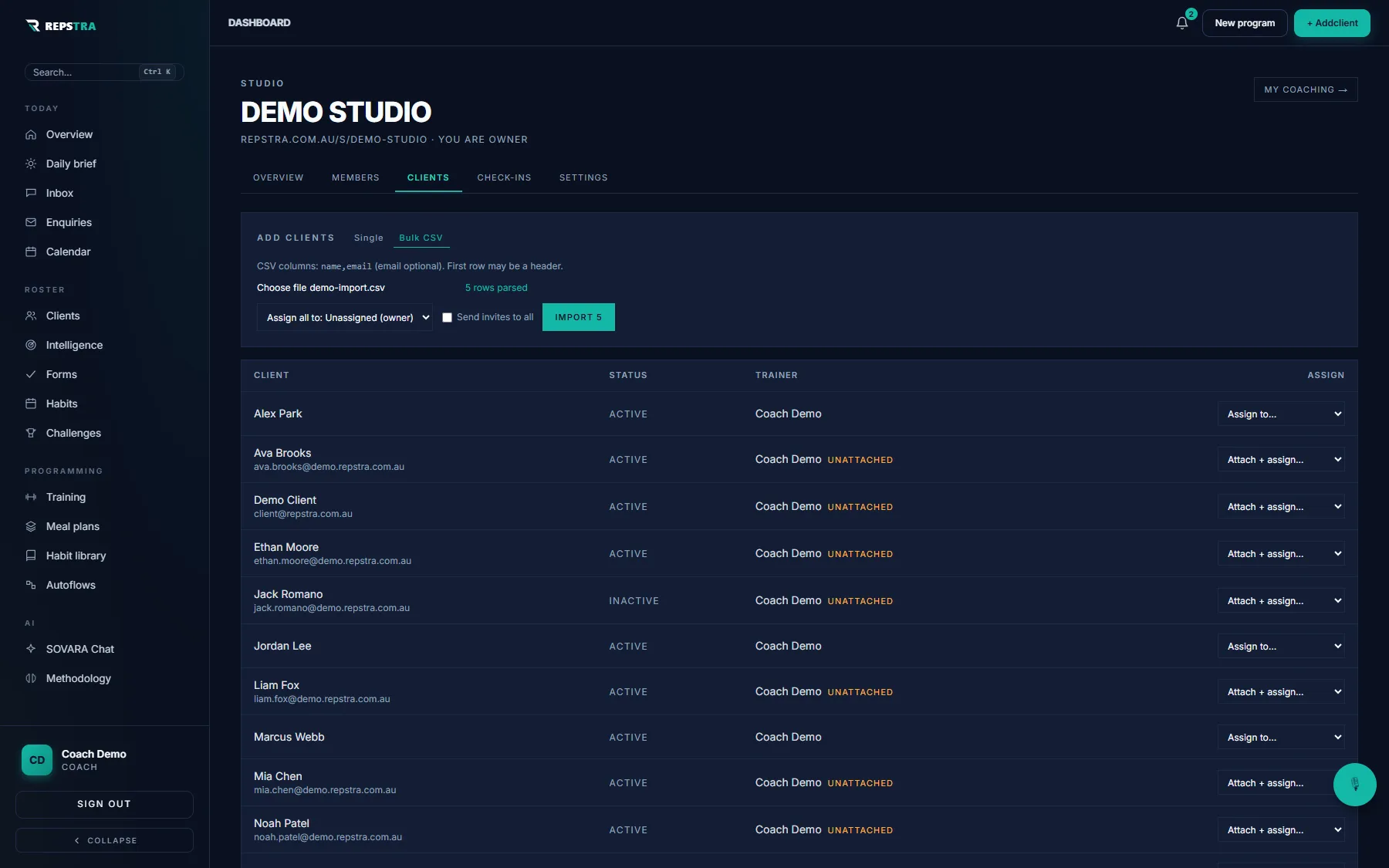Screen dimensions: 1389x868
Task: Switch to the Overview studio tab
Action: point(278,177)
